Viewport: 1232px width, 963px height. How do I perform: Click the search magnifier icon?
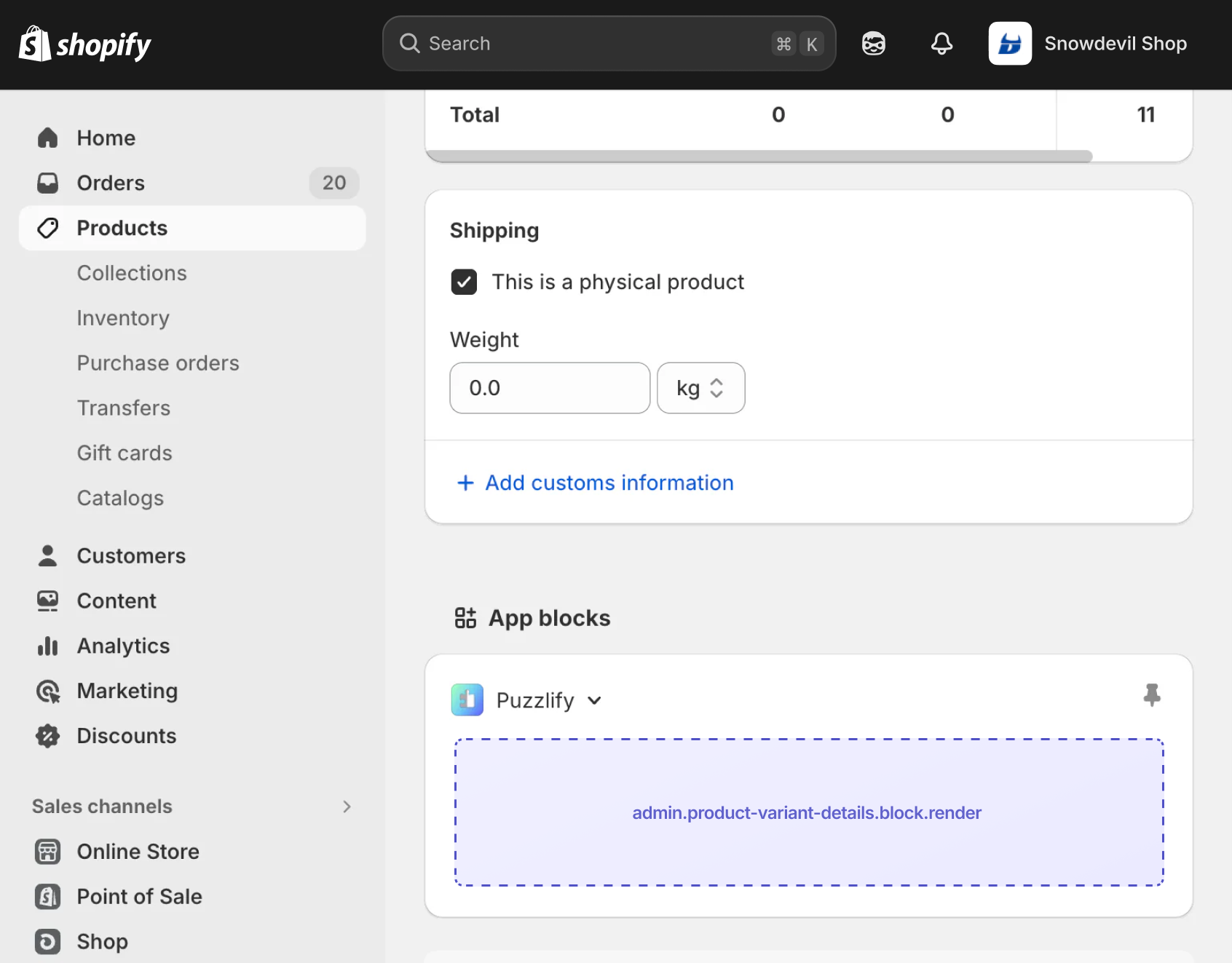tap(410, 44)
